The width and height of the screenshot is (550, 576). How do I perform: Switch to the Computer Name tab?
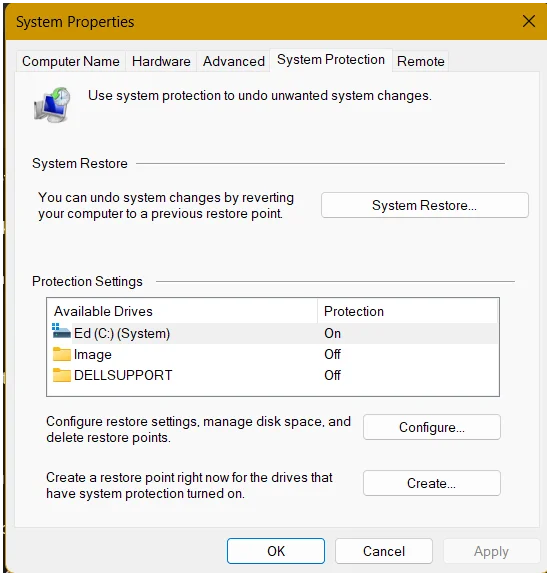pos(71,61)
